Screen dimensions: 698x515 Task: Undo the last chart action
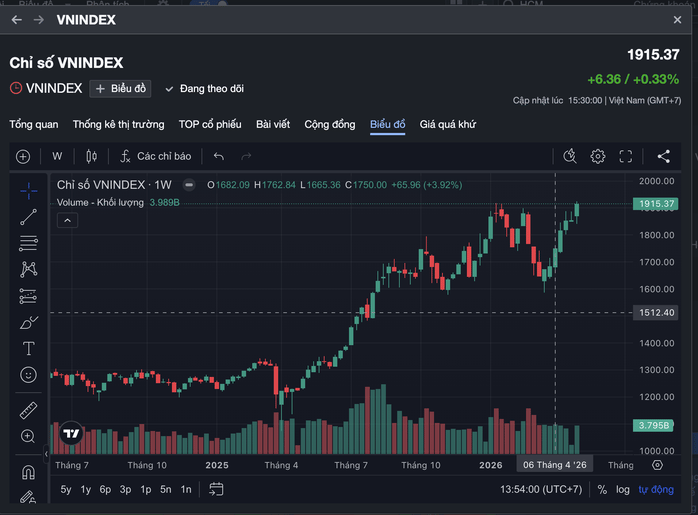(x=219, y=157)
